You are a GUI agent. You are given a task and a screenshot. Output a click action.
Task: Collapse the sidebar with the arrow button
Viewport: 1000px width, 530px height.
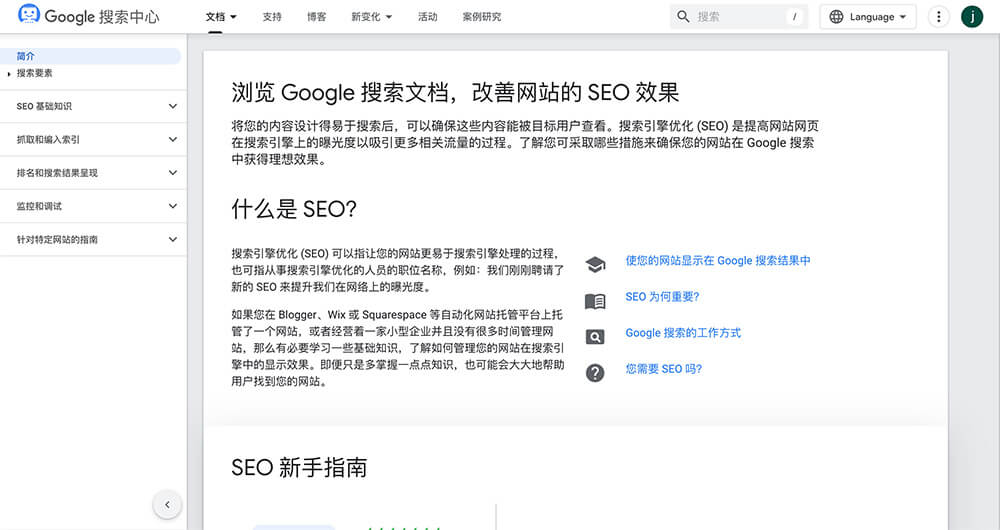(x=167, y=504)
